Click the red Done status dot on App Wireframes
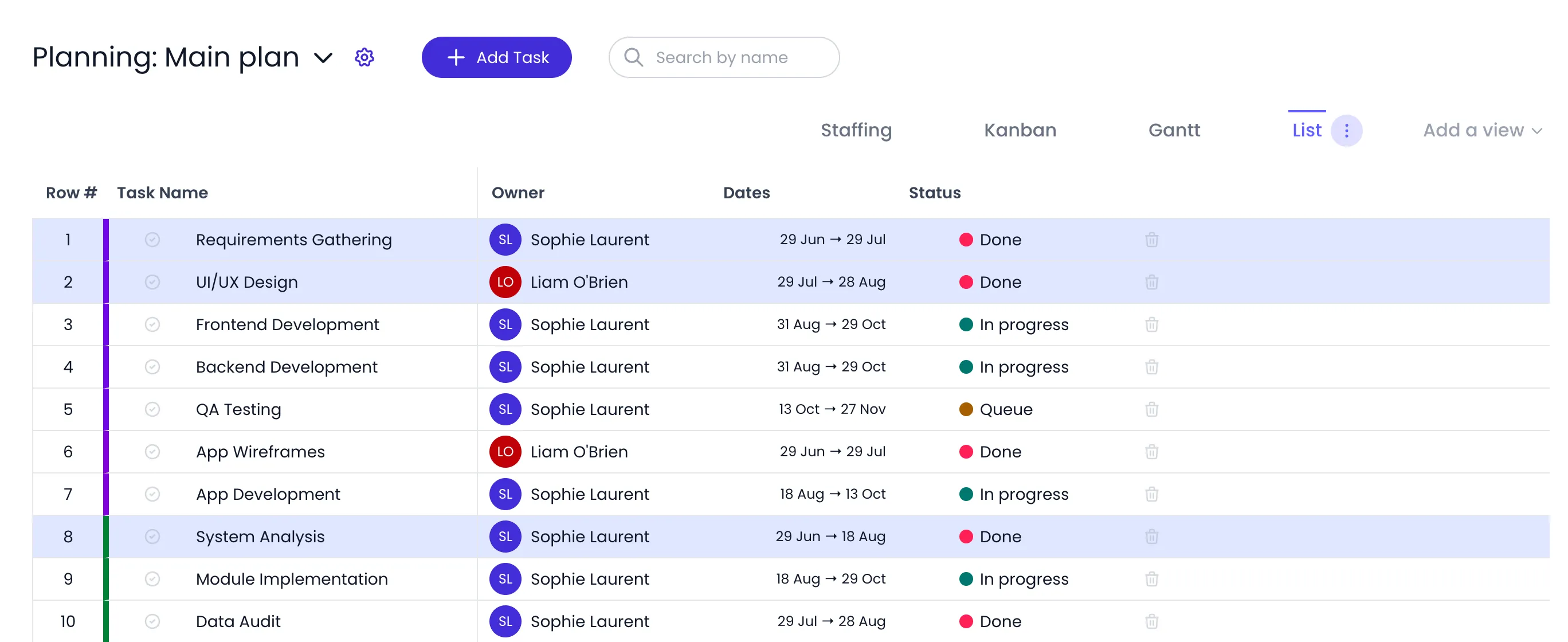1568x642 pixels. pyautogui.click(x=966, y=452)
